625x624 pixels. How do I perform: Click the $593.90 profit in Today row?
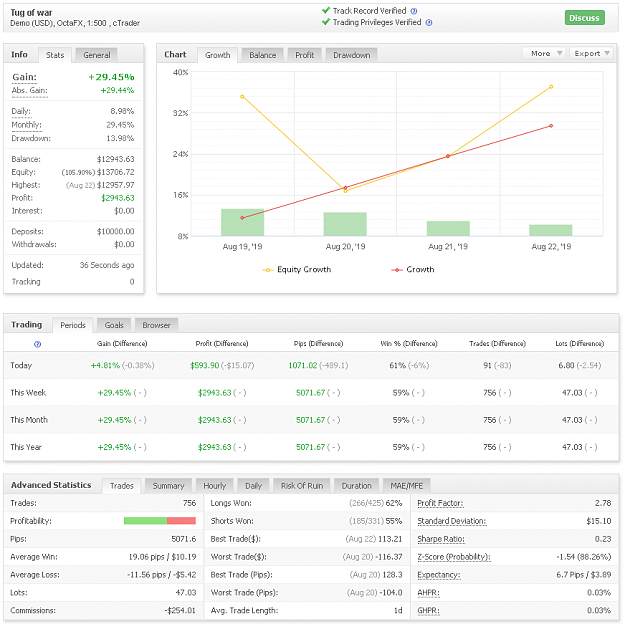(204, 366)
